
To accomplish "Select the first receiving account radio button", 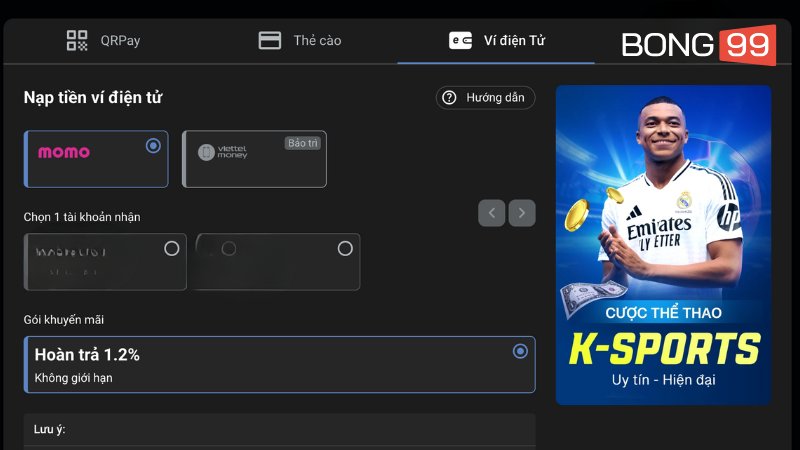I will [171, 248].
